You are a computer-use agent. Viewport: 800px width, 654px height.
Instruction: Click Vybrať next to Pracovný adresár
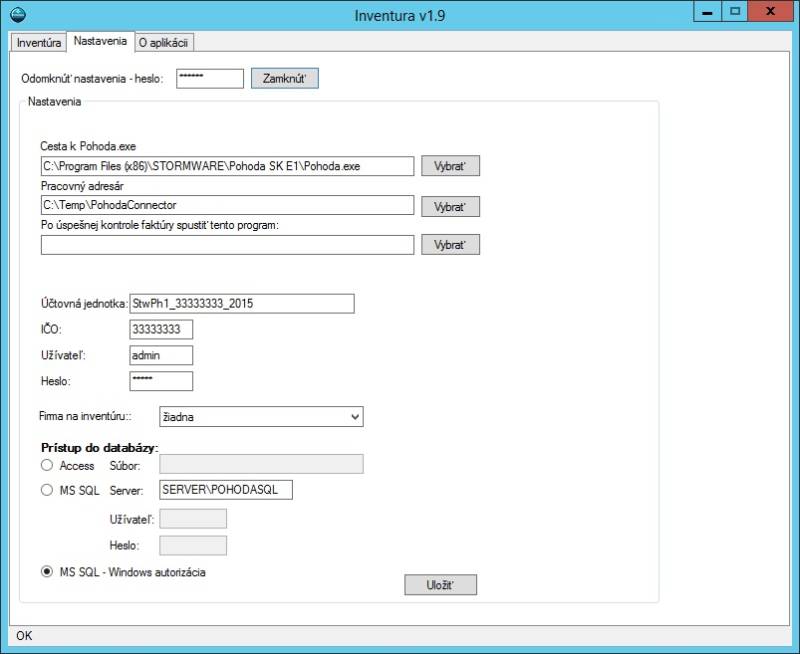coord(450,207)
